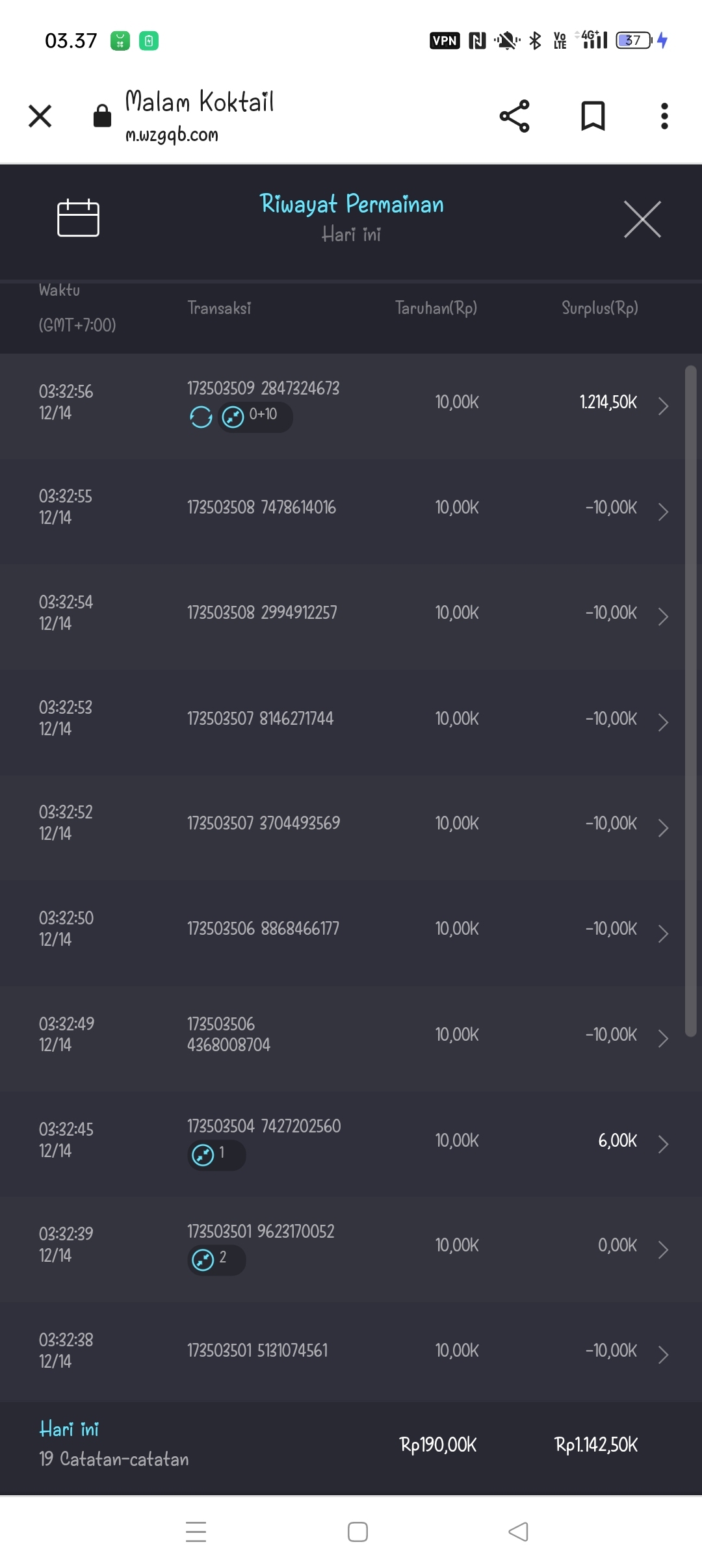The width and height of the screenshot is (702, 1568).
Task: Expand the 03:32:55 transaction chevron
Action: (x=662, y=512)
